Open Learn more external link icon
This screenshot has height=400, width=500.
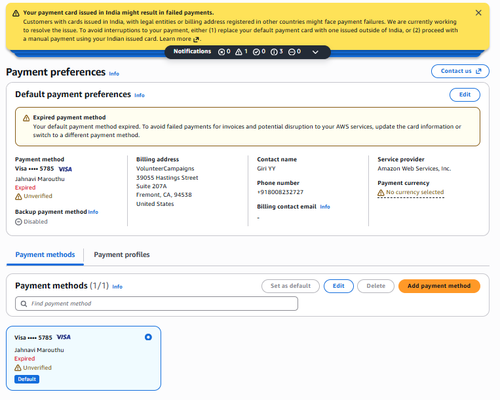click(196, 39)
